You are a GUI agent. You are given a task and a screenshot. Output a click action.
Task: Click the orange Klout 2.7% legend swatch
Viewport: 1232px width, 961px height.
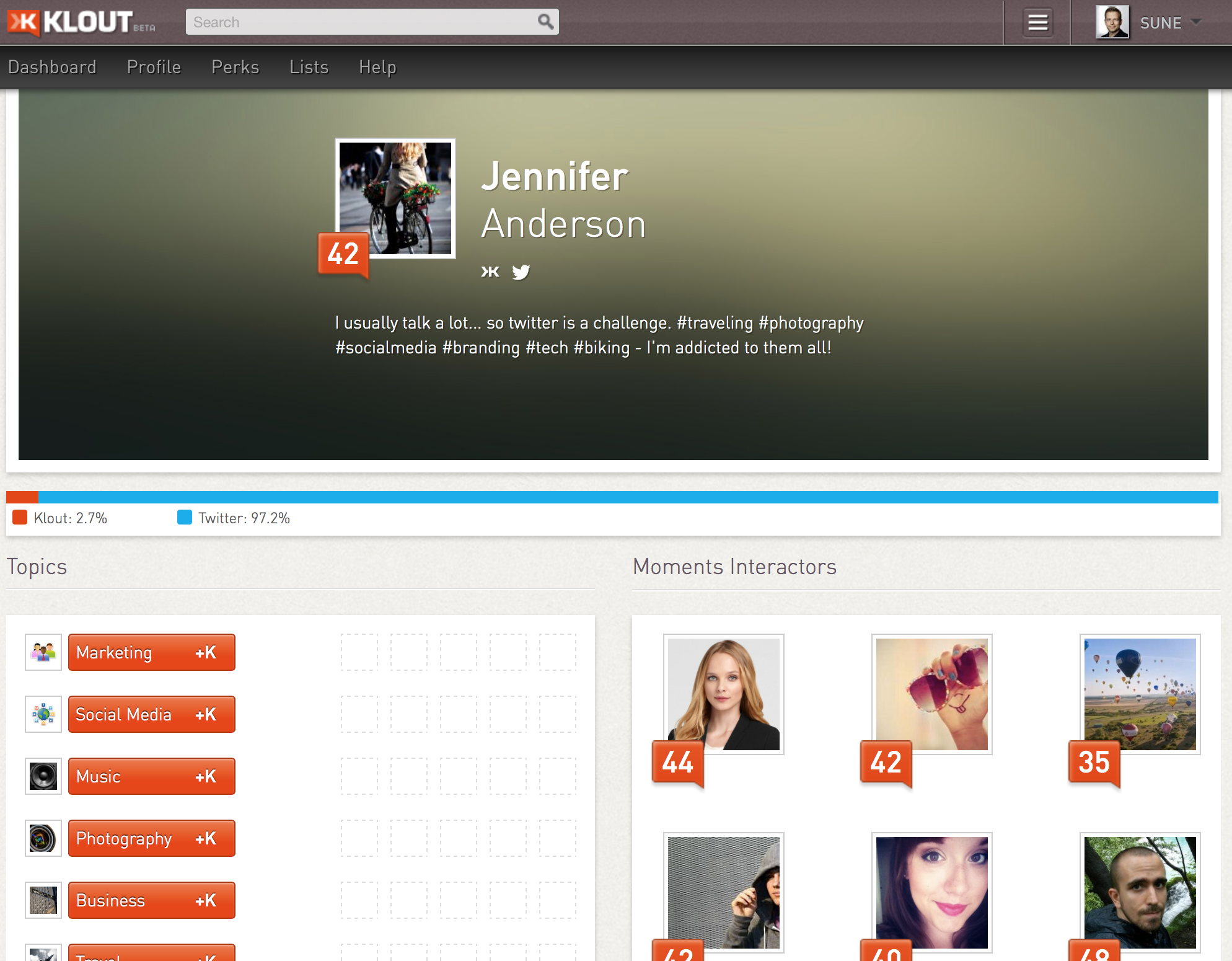click(x=20, y=518)
